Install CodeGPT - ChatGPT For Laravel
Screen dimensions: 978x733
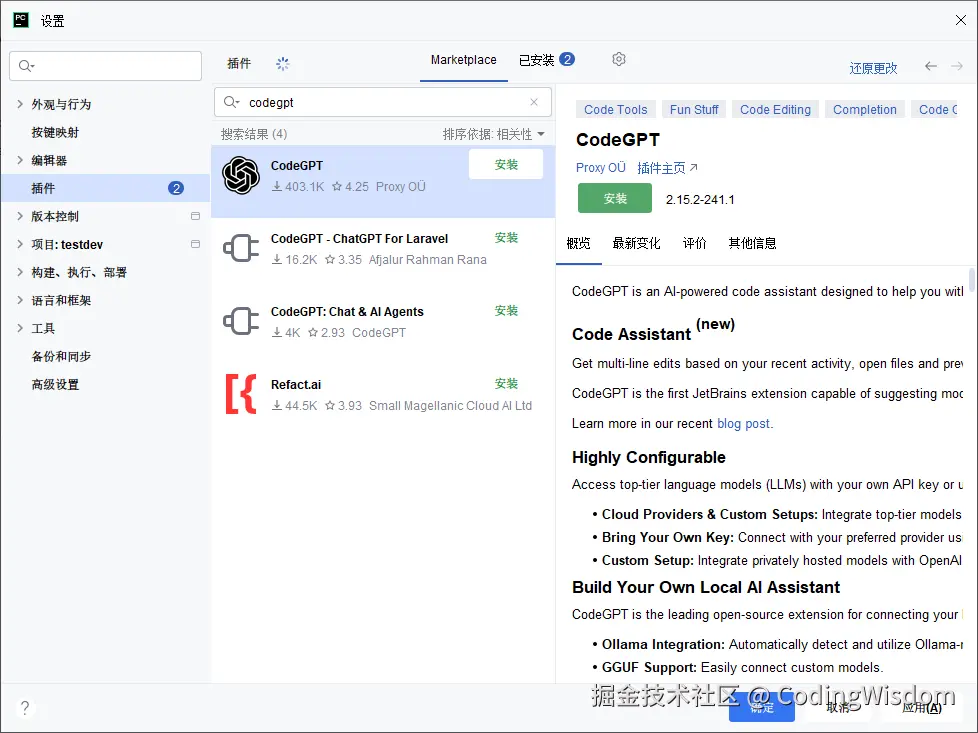(506, 238)
